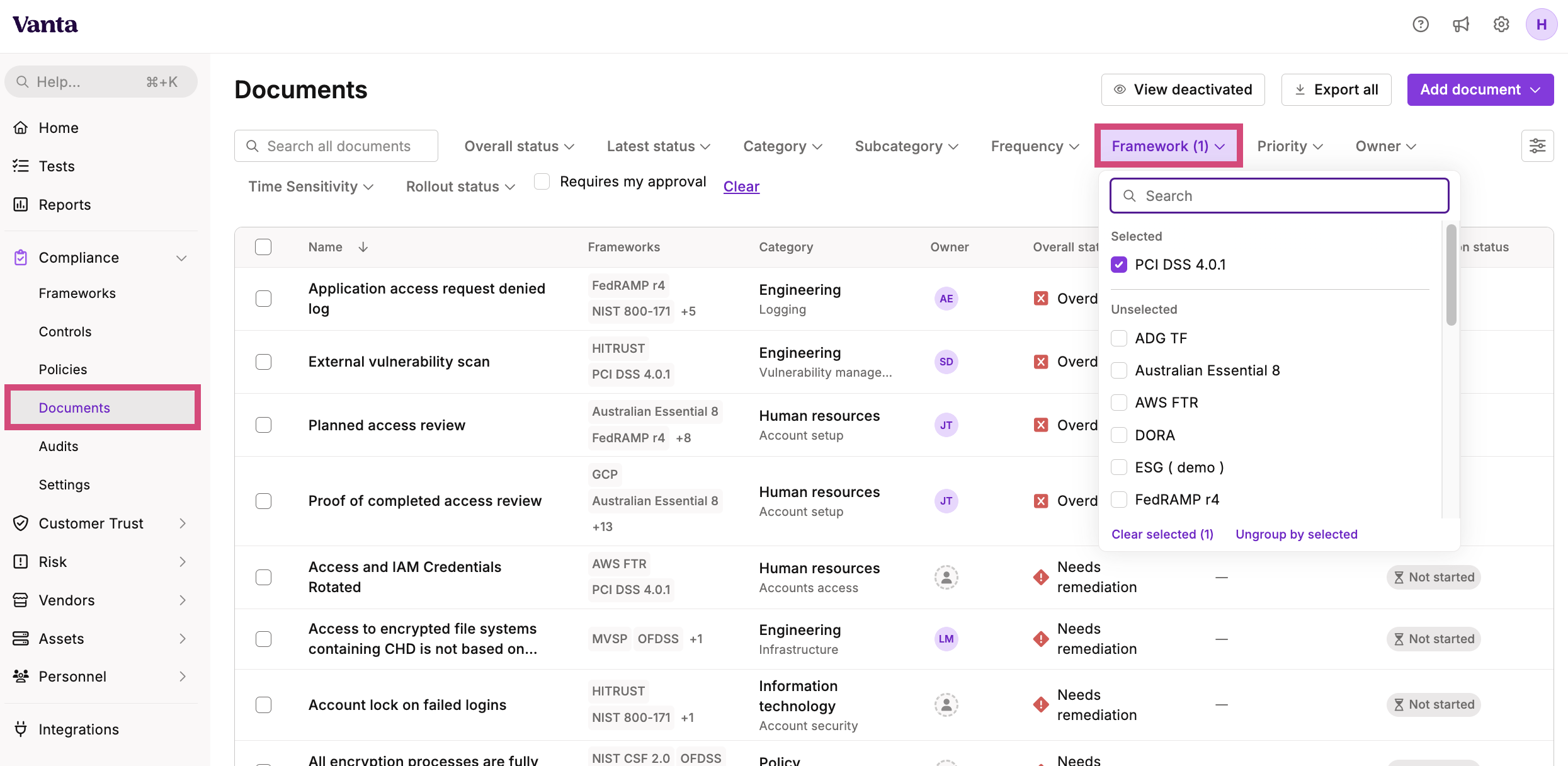This screenshot has height=766, width=1568.
Task: Check the Australian Essential 8 framework option
Action: point(1119,370)
